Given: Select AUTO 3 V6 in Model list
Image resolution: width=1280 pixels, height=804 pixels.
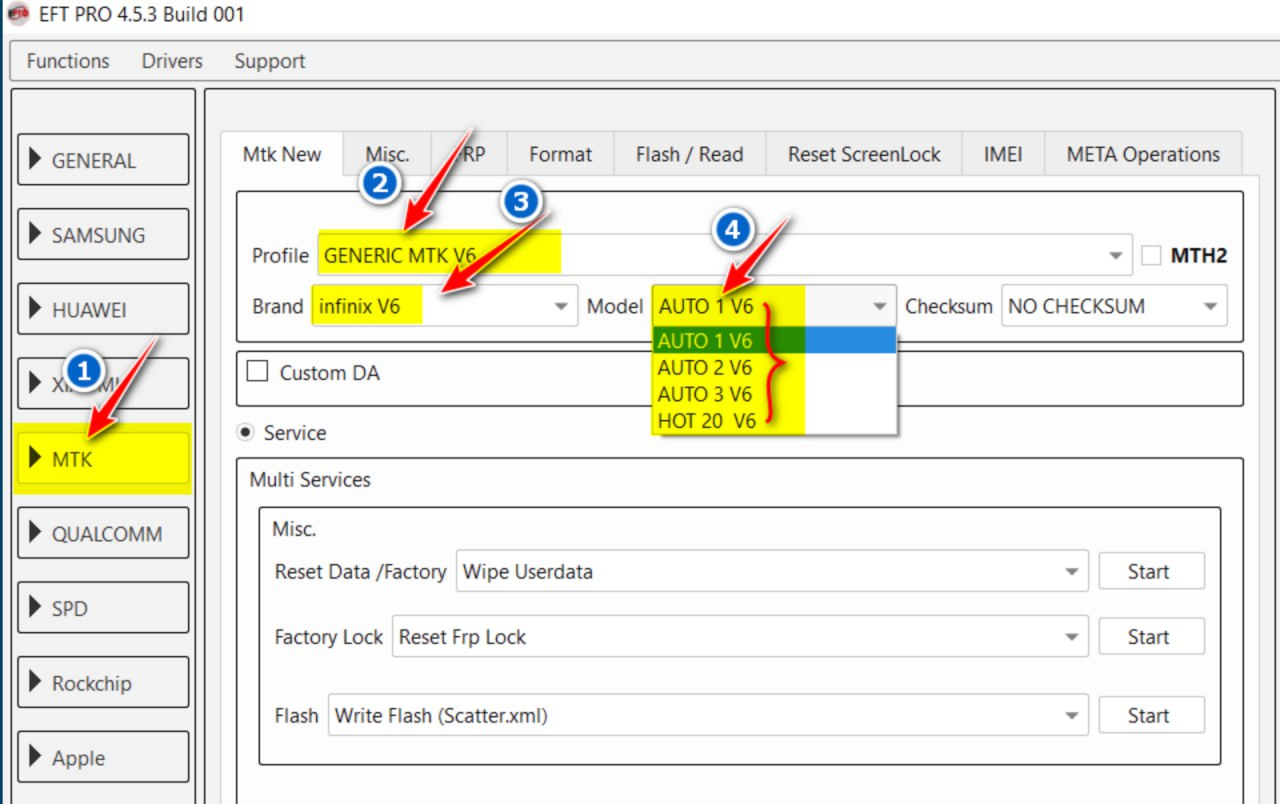Looking at the screenshot, I should click(x=774, y=394).
